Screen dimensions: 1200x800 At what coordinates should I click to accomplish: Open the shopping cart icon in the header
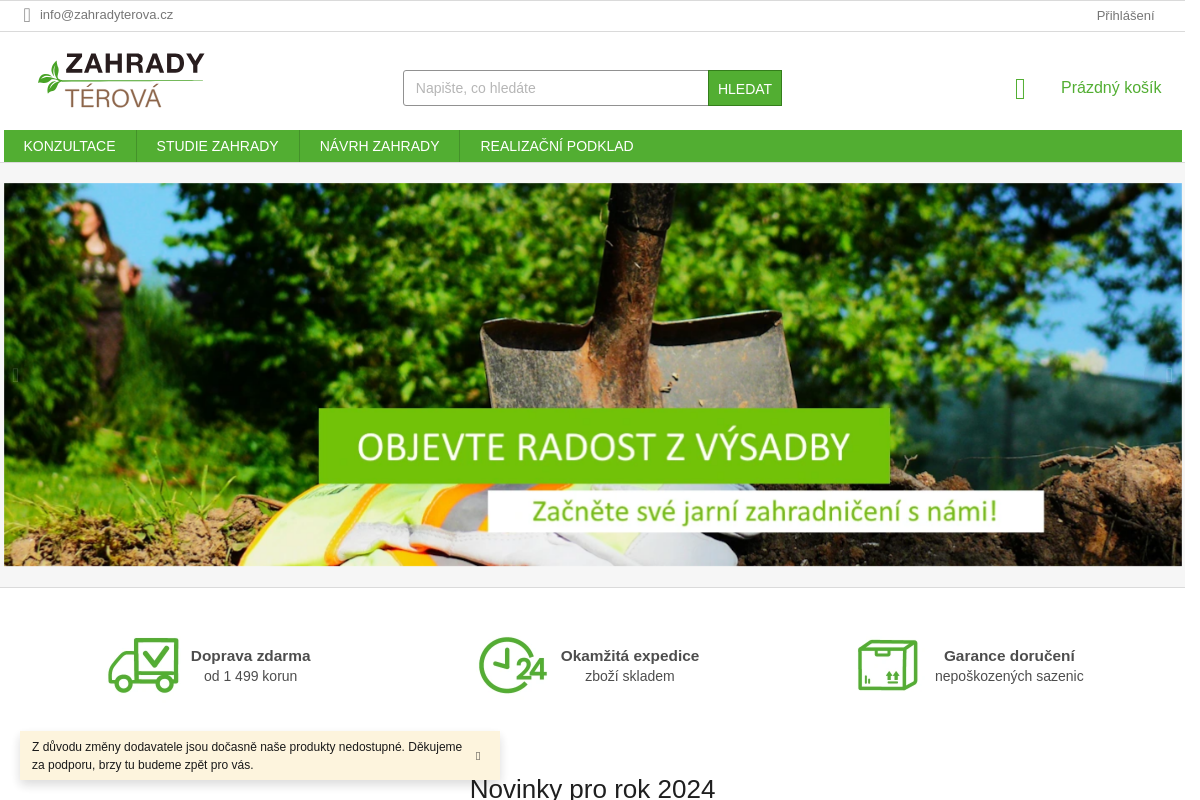(1019, 88)
